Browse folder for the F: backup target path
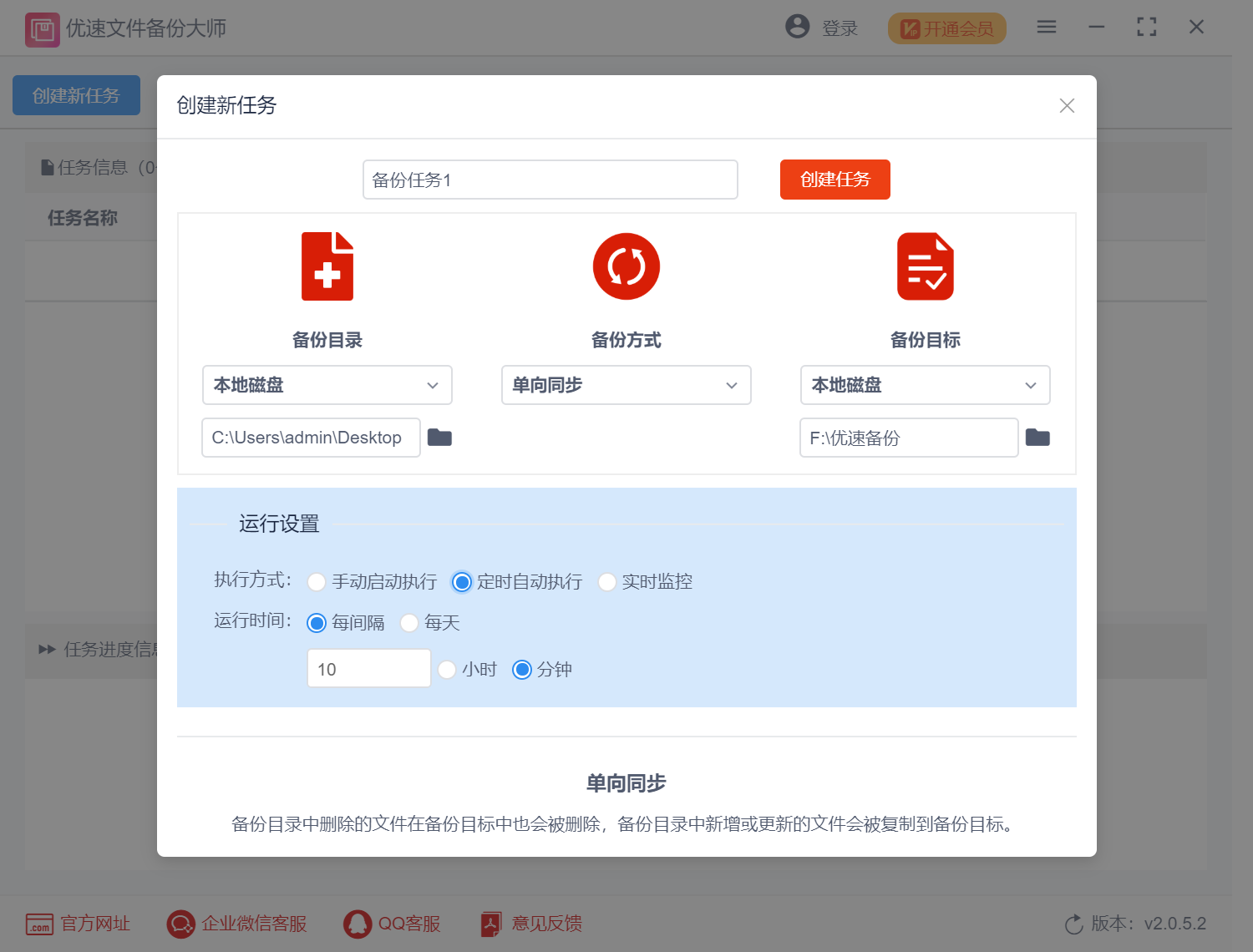Image resolution: width=1253 pixels, height=952 pixels. pyautogui.click(x=1037, y=438)
